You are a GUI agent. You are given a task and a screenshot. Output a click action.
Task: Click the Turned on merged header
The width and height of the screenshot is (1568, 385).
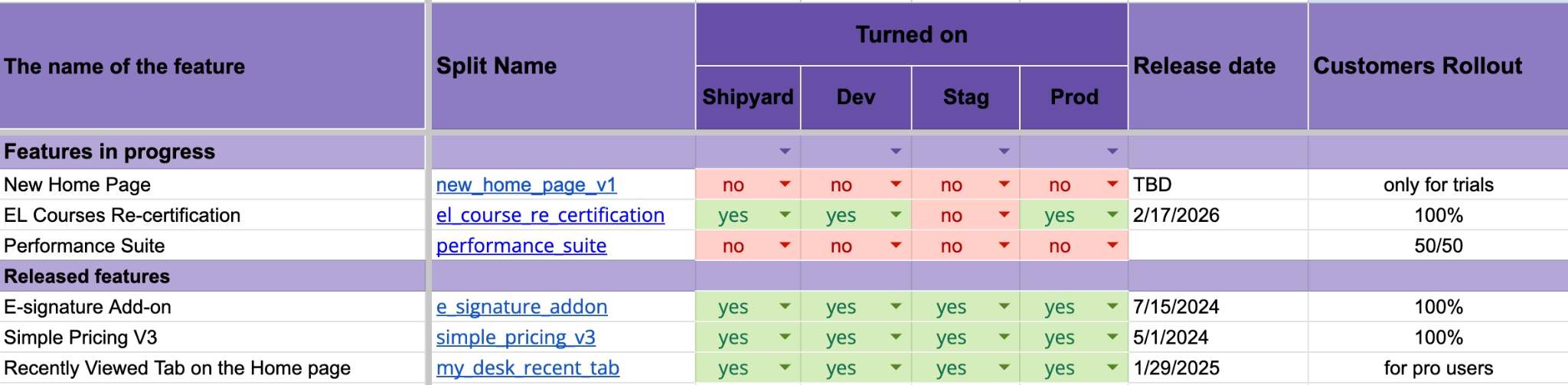tap(911, 34)
